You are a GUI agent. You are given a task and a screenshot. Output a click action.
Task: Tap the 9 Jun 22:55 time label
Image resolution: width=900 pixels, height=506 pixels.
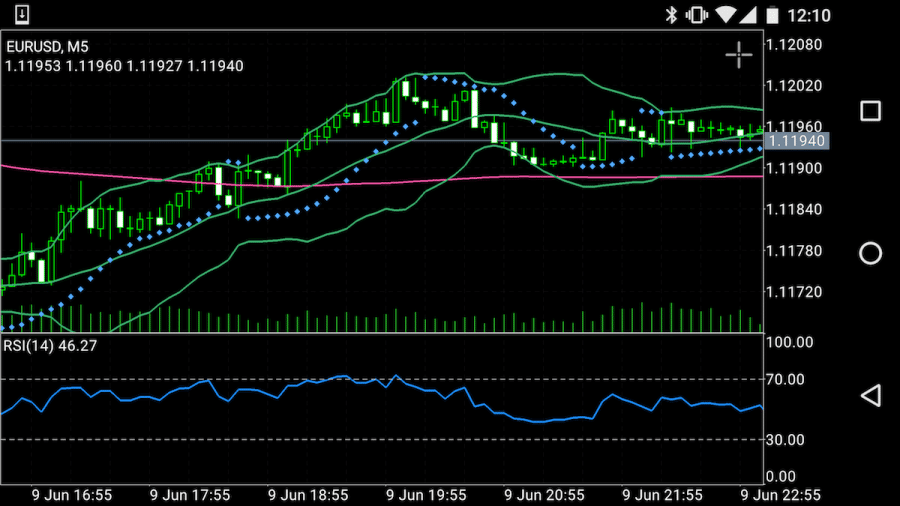point(781,495)
